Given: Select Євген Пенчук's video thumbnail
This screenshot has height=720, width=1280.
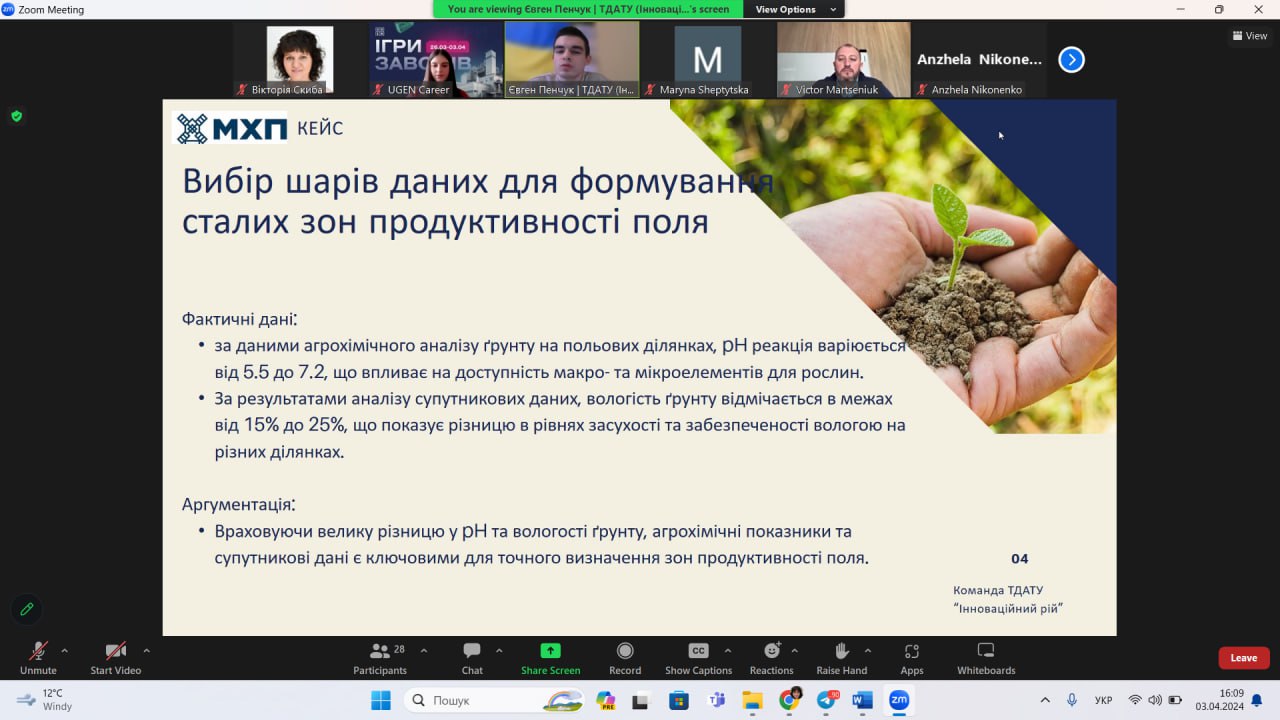Looking at the screenshot, I should pos(572,60).
